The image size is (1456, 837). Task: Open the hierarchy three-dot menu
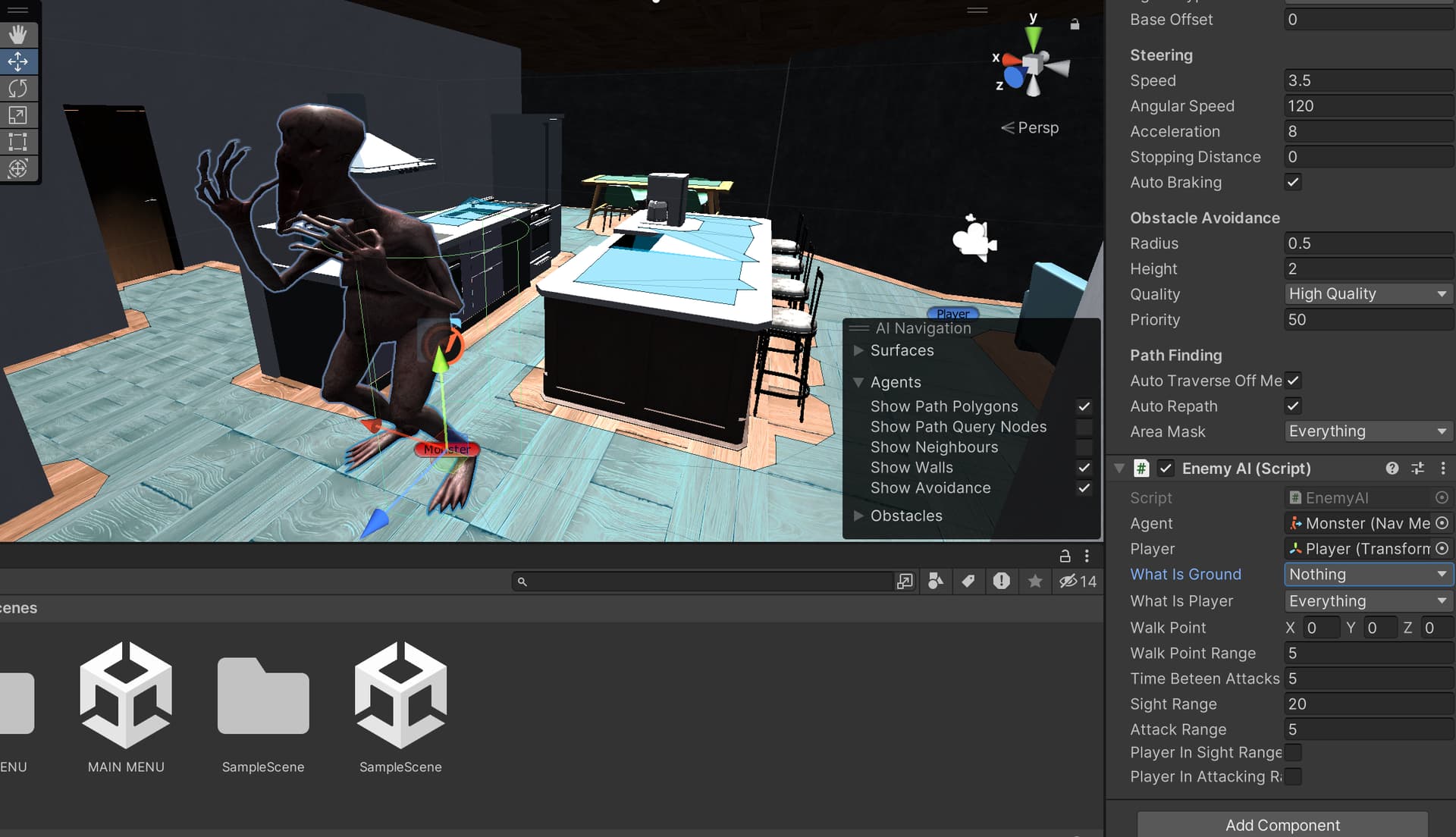point(1086,556)
